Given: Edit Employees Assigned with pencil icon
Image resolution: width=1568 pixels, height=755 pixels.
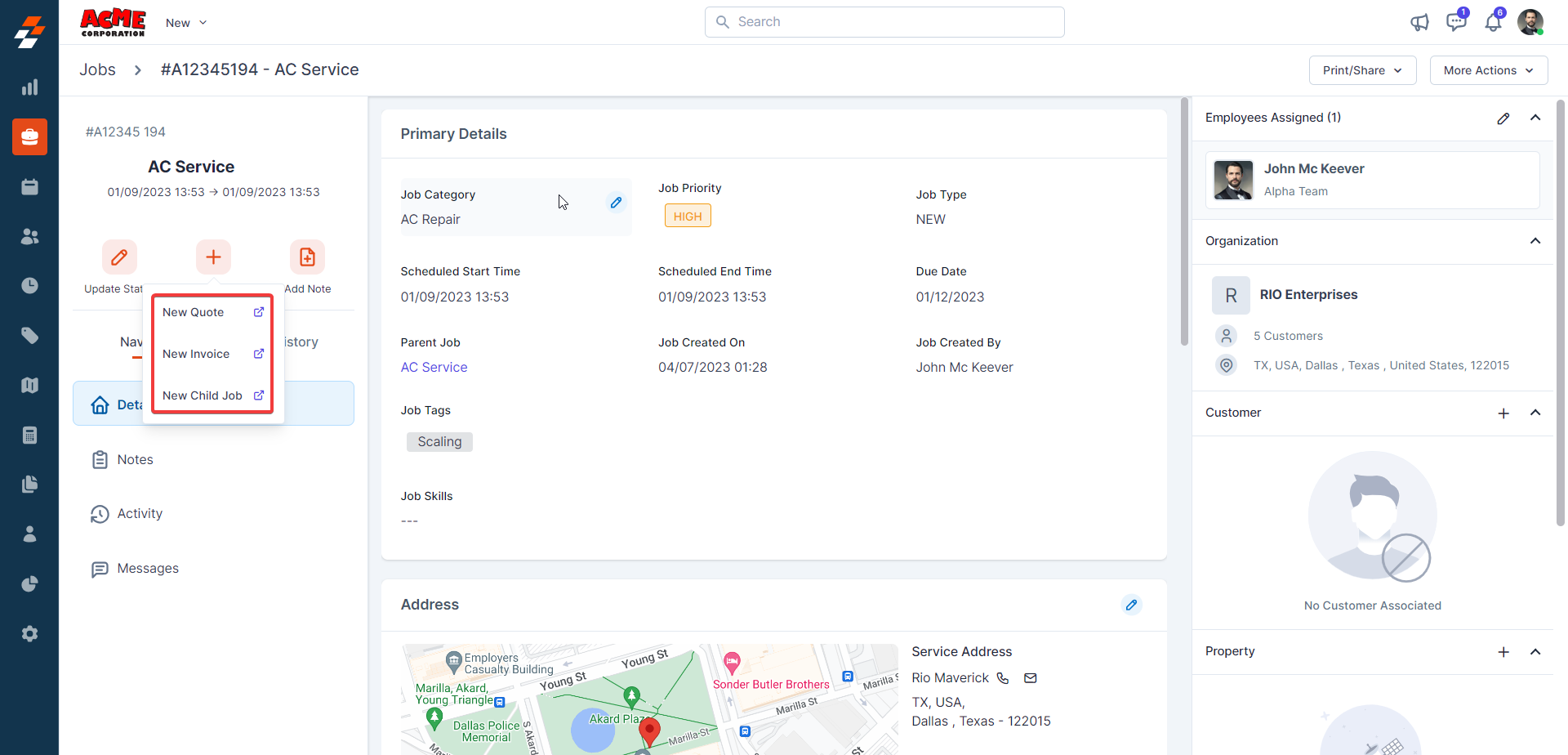Looking at the screenshot, I should point(1503,118).
